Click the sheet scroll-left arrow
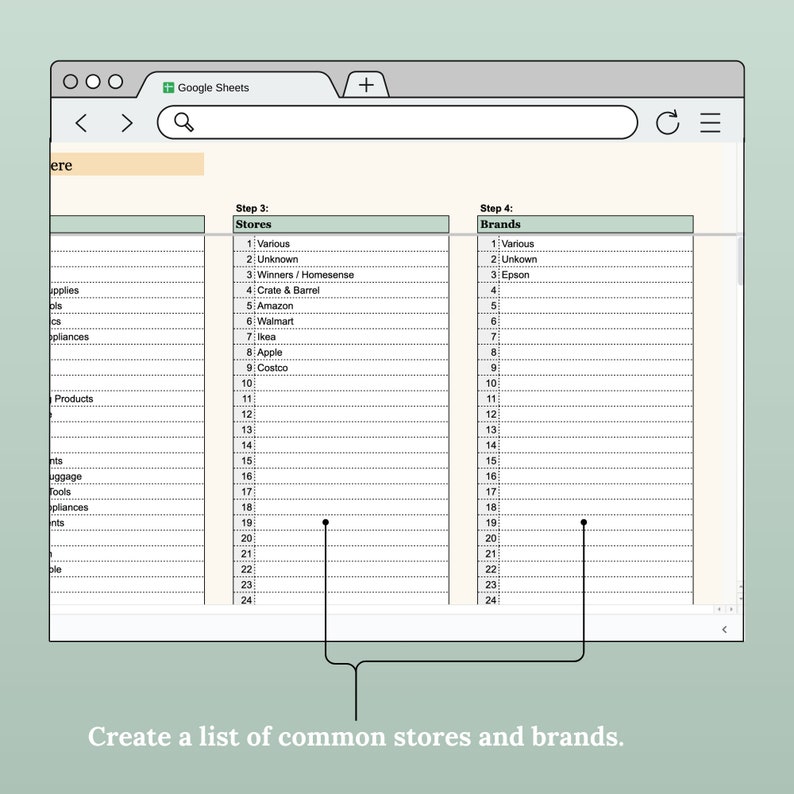This screenshot has height=794, width=794. coord(719,609)
